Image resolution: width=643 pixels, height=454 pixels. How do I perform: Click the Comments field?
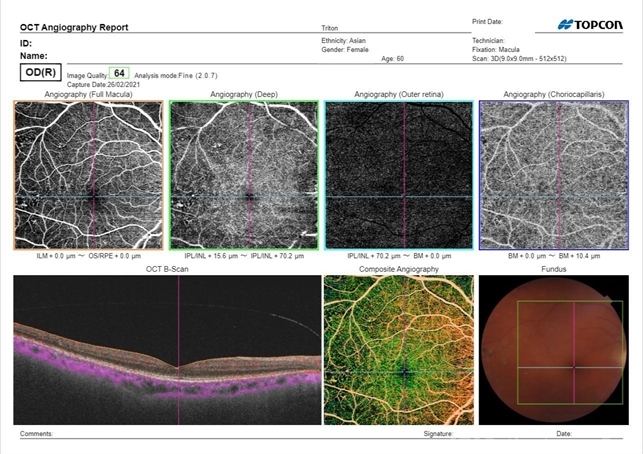(x=36, y=434)
